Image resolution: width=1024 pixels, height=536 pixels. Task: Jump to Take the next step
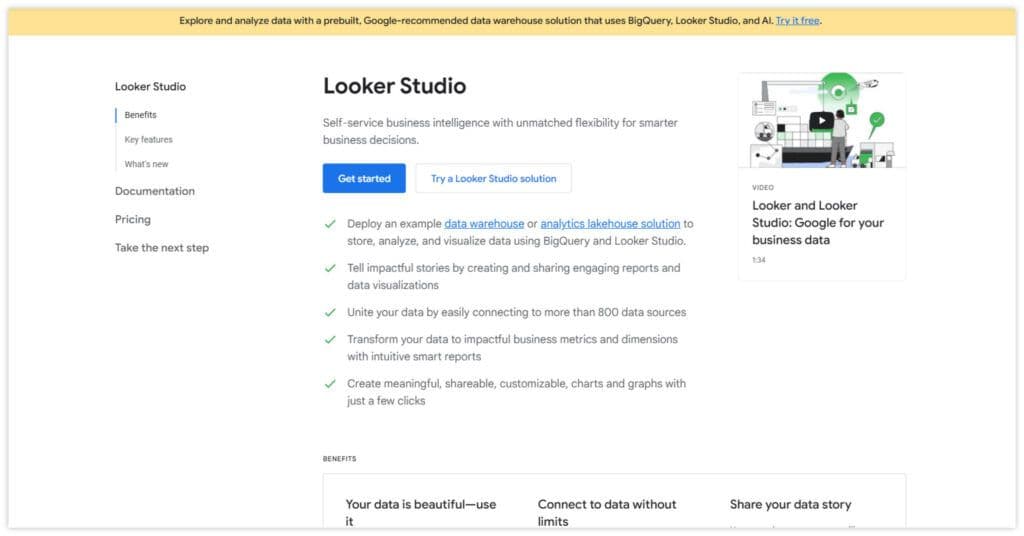click(x=162, y=247)
